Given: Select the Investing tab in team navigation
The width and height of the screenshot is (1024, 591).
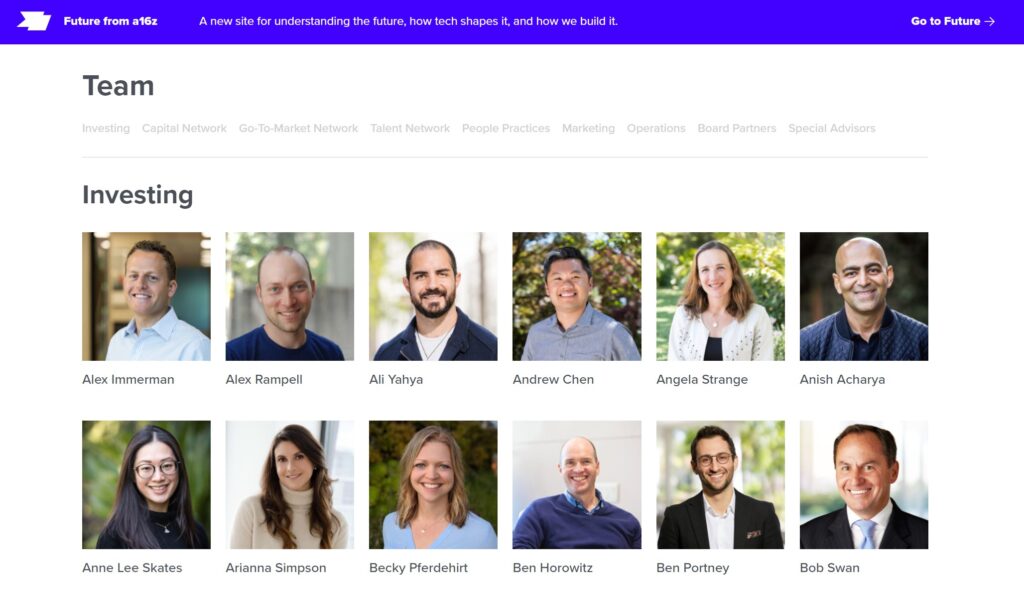Looking at the screenshot, I should tap(106, 128).
